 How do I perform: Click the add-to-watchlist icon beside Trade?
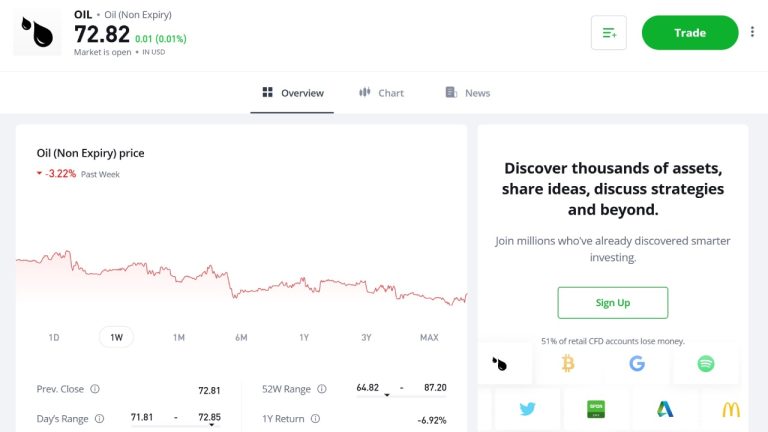pyautogui.click(x=609, y=33)
